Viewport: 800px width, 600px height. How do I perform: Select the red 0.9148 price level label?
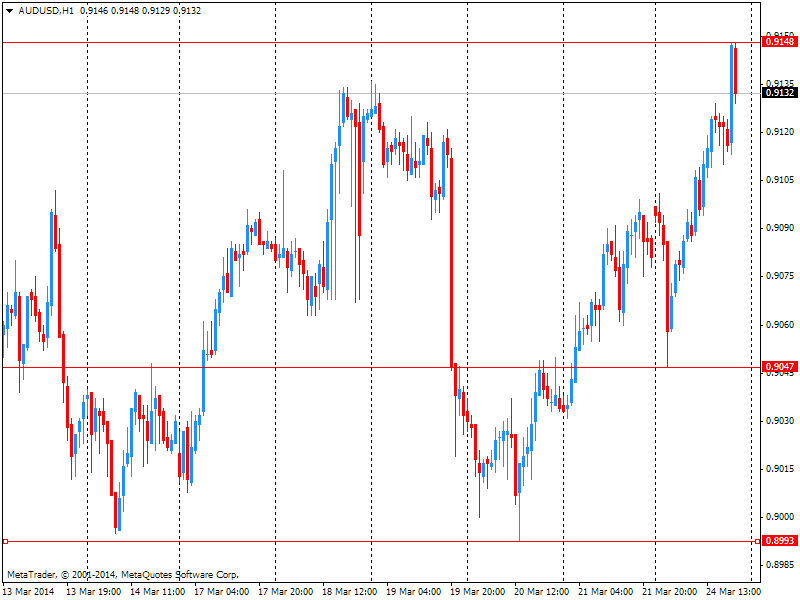pyautogui.click(x=780, y=42)
